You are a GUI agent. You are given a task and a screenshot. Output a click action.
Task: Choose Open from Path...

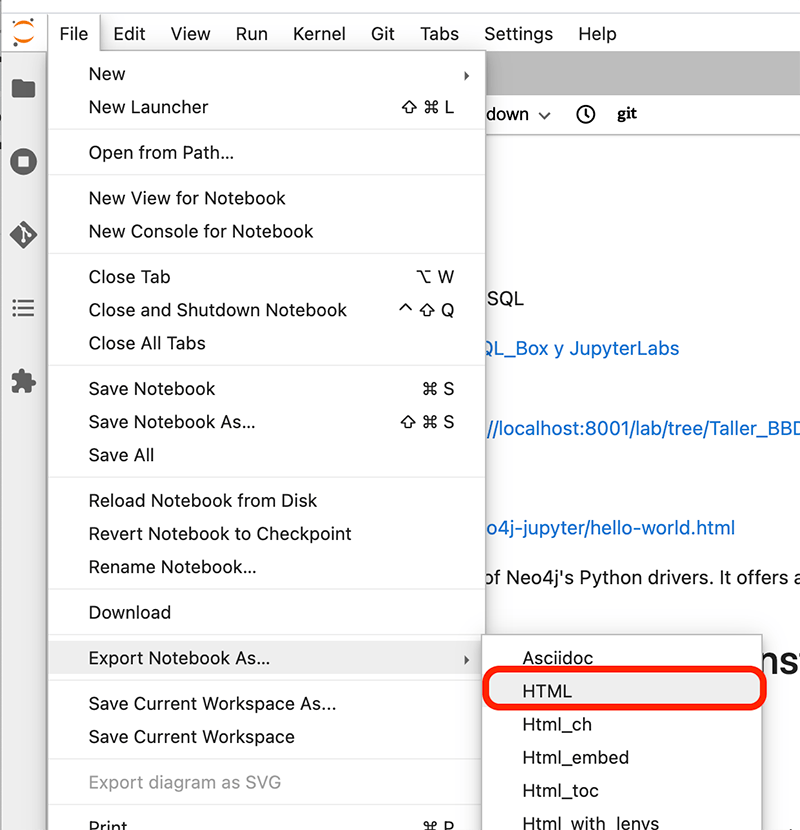click(x=267, y=153)
